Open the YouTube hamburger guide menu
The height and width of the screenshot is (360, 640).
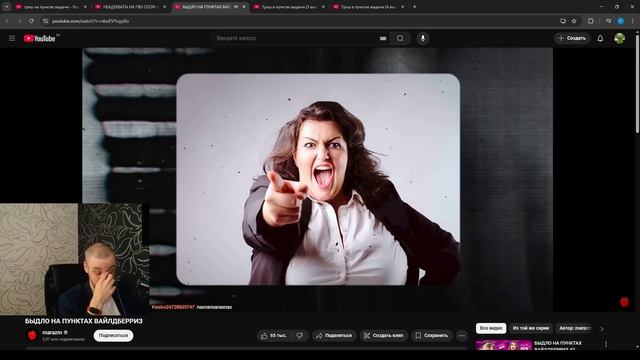coord(12,38)
